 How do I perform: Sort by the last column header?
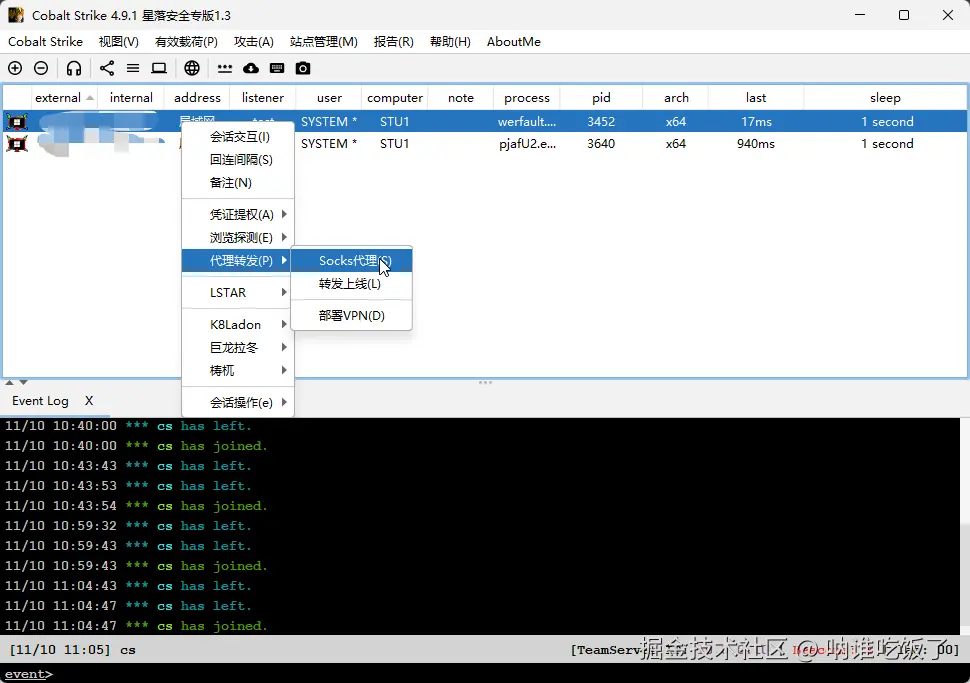point(756,98)
